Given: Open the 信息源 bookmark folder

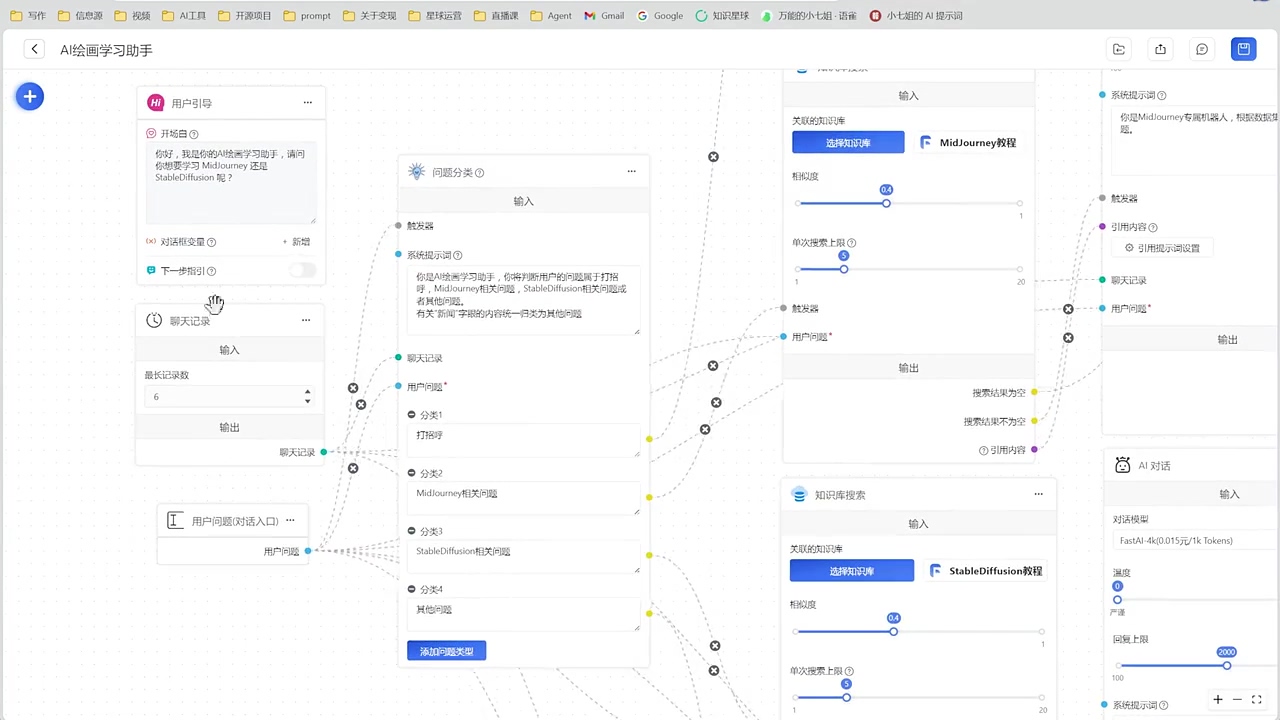Looking at the screenshot, I should tap(81, 16).
